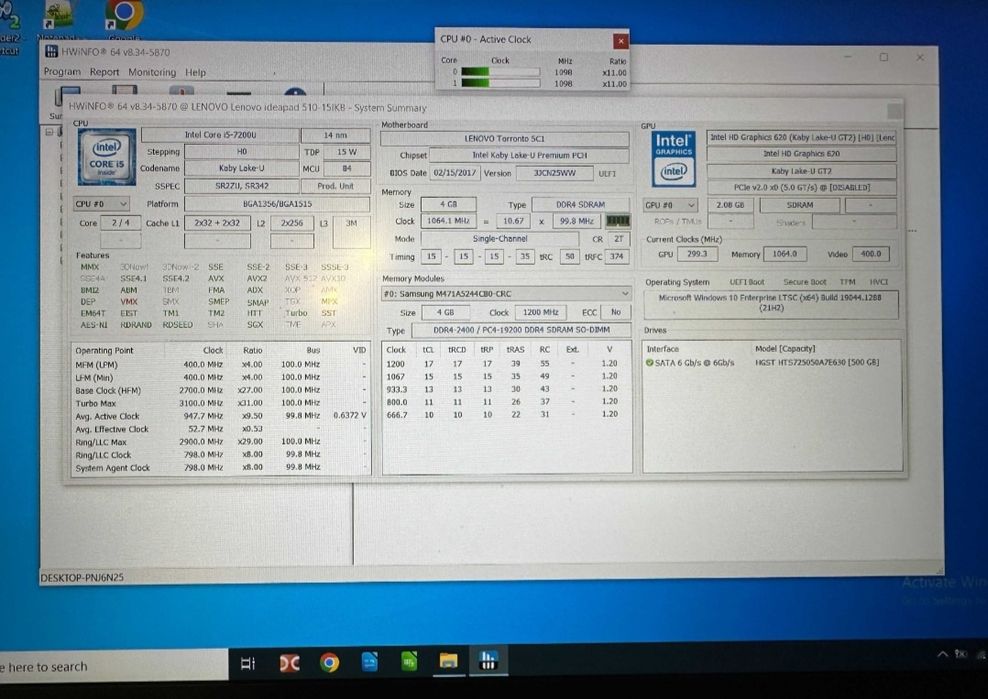Click the 666.7 memory timing row

point(505,415)
